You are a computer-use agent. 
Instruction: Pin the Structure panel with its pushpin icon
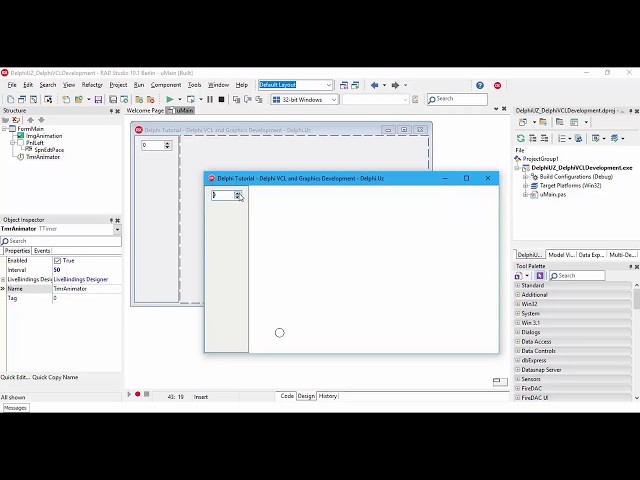click(x=111, y=111)
